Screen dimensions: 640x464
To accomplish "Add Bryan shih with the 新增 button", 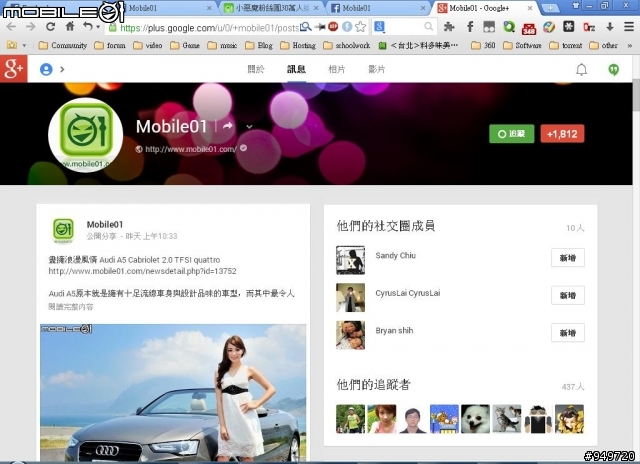I will pos(568,333).
